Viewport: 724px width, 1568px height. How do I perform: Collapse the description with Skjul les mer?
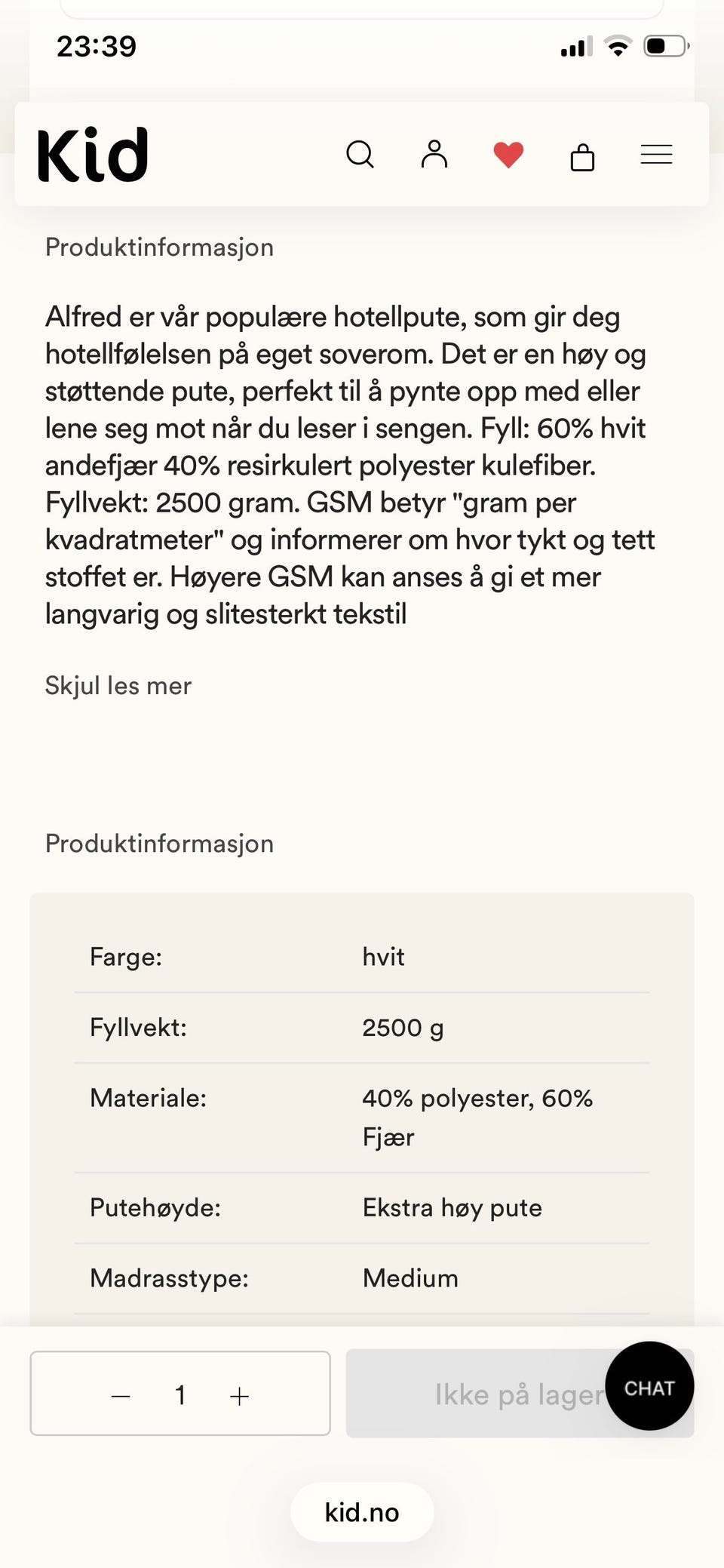(x=118, y=685)
